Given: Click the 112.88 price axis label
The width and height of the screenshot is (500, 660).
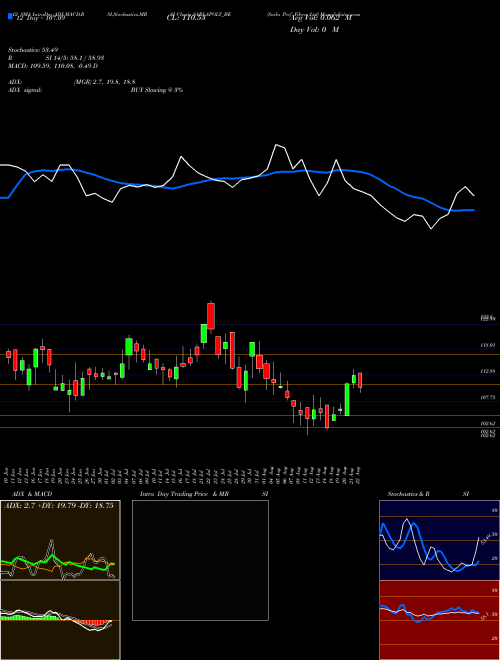Looking at the screenshot, I should [x=489, y=371].
